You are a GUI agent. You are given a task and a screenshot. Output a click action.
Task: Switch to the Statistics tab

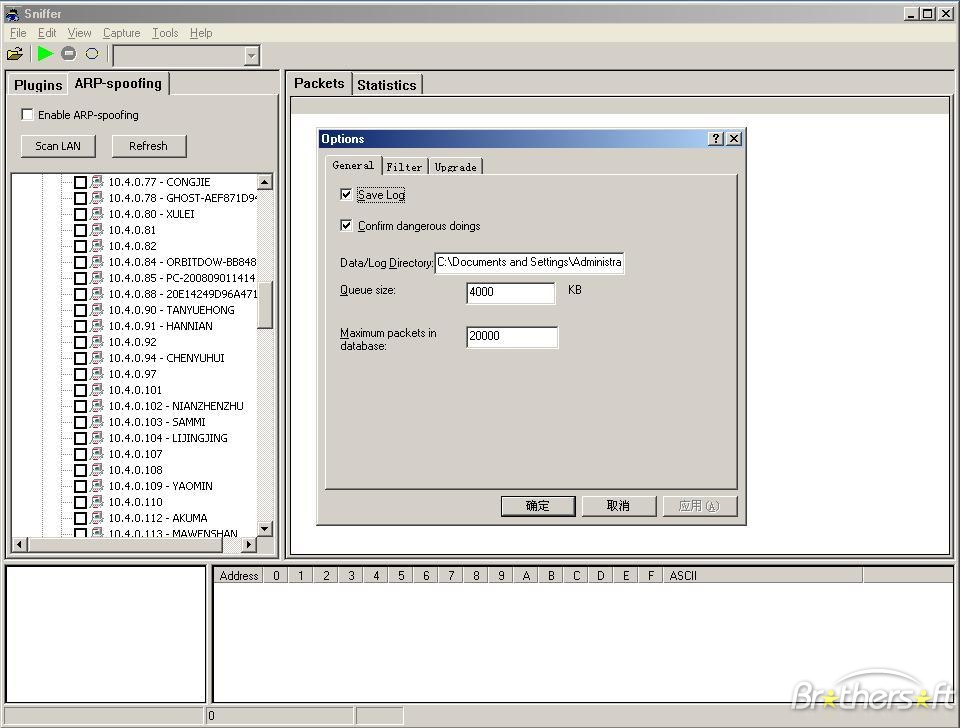386,85
